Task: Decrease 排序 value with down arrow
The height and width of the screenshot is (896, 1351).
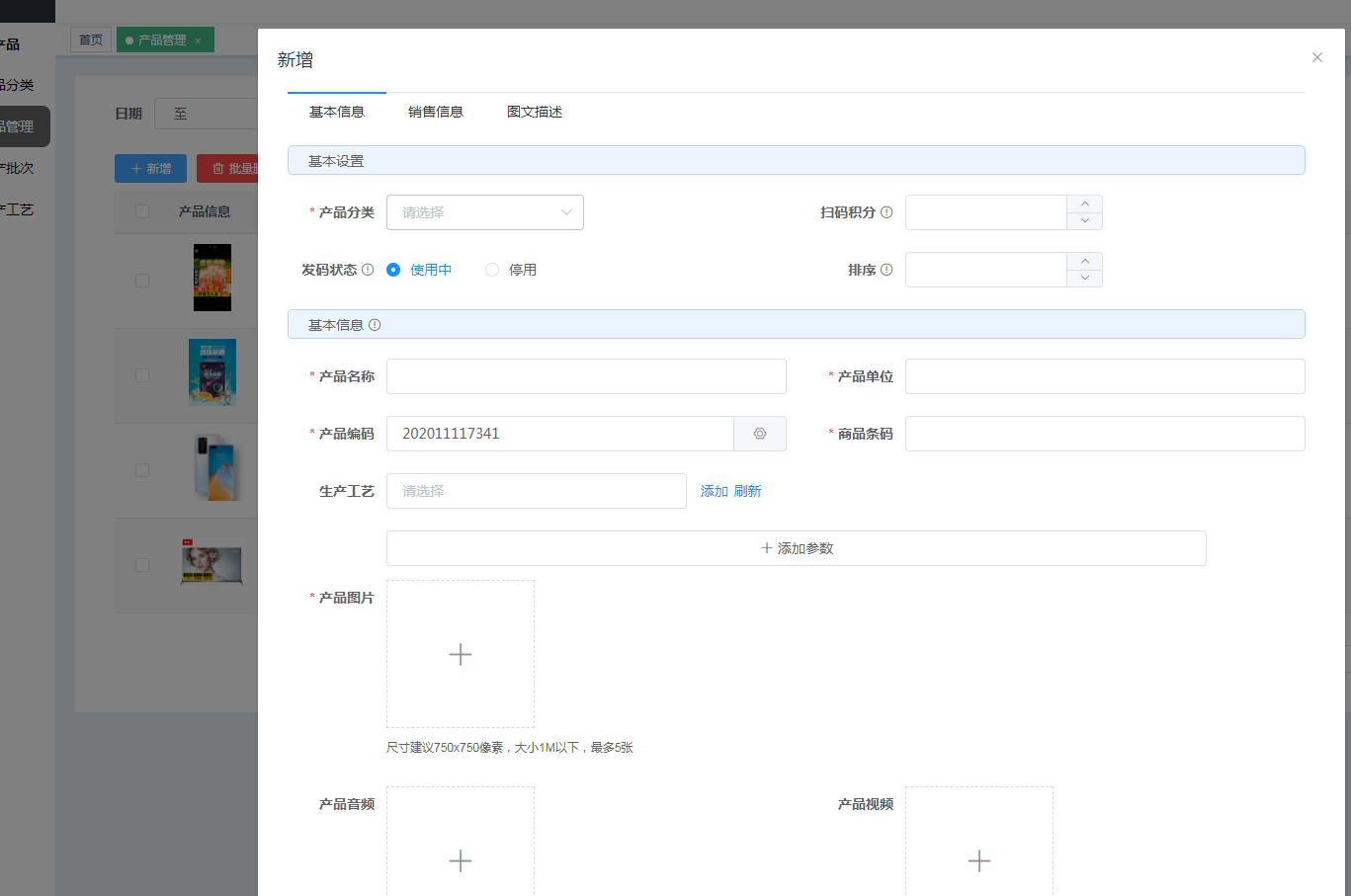Action: tap(1085, 279)
